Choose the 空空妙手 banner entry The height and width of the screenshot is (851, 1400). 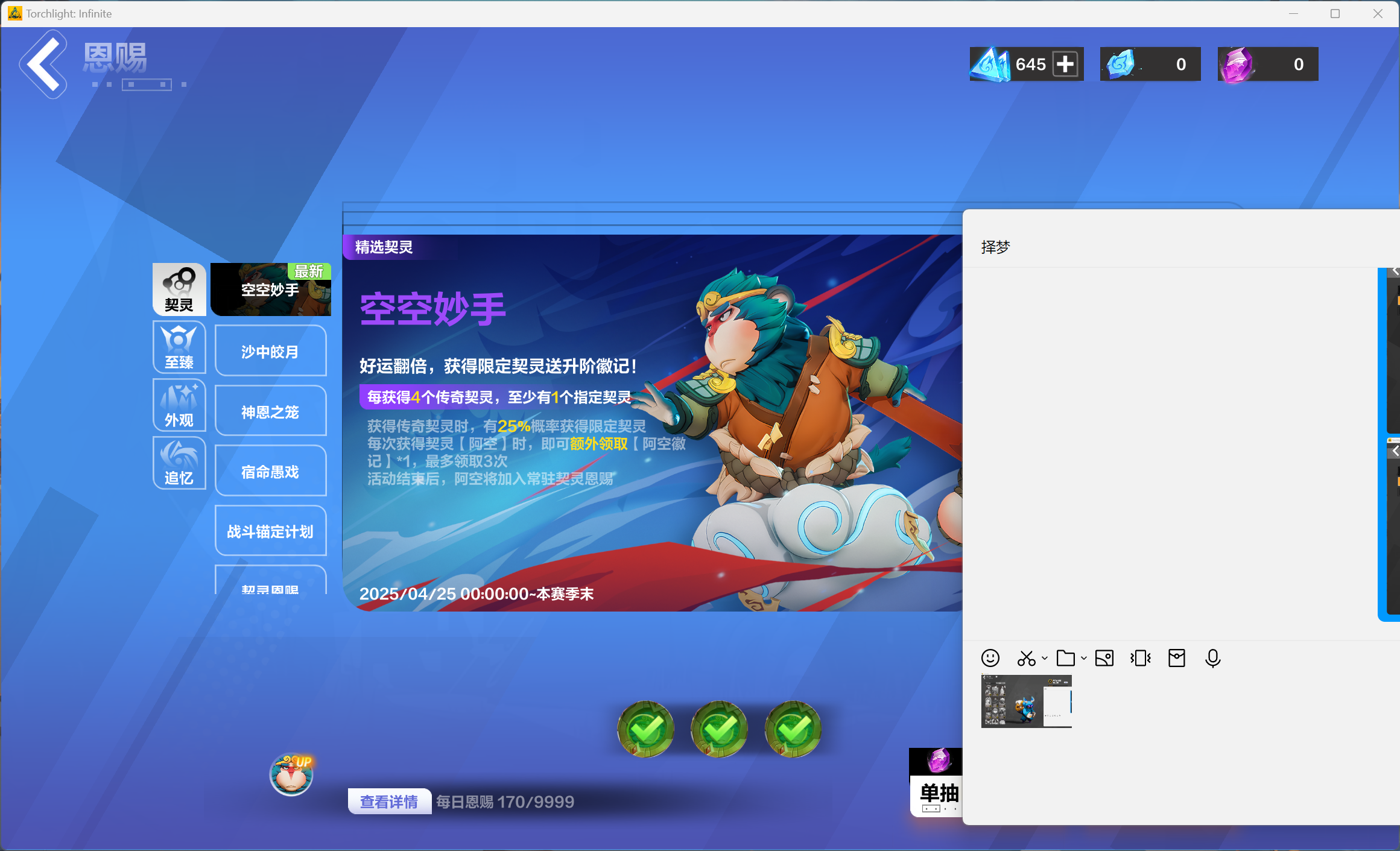[270, 289]
